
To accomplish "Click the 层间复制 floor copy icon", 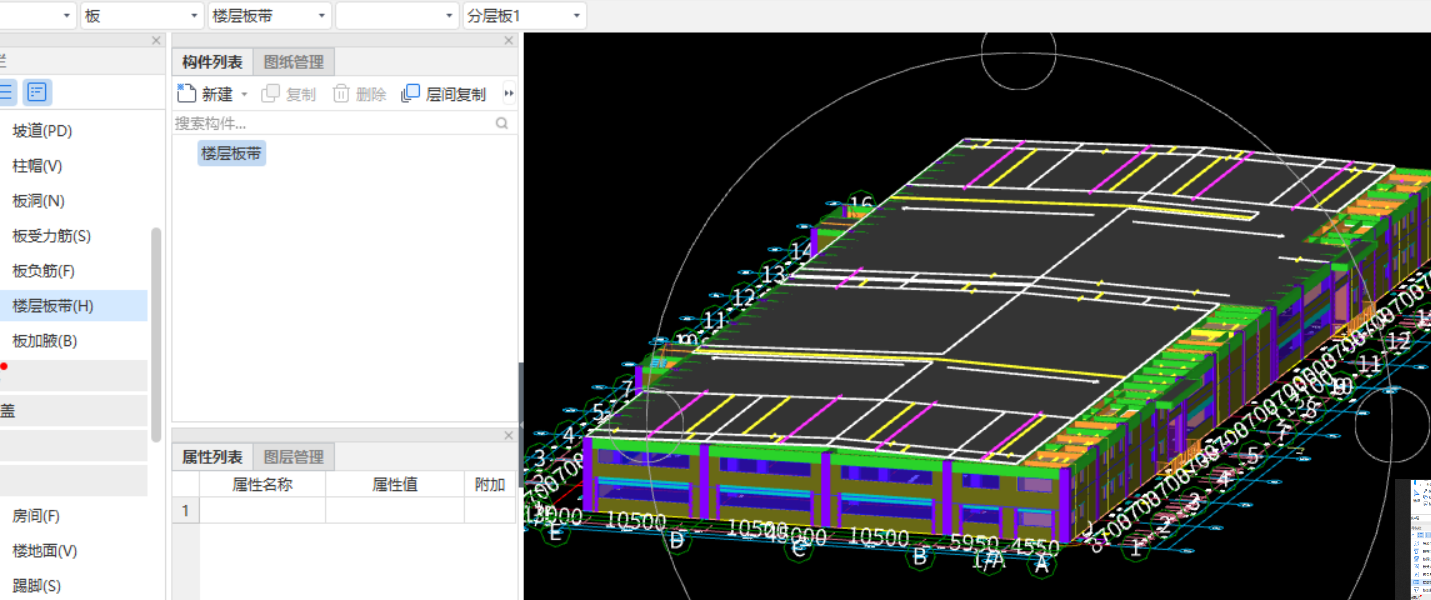I will [x=410, y=94].
